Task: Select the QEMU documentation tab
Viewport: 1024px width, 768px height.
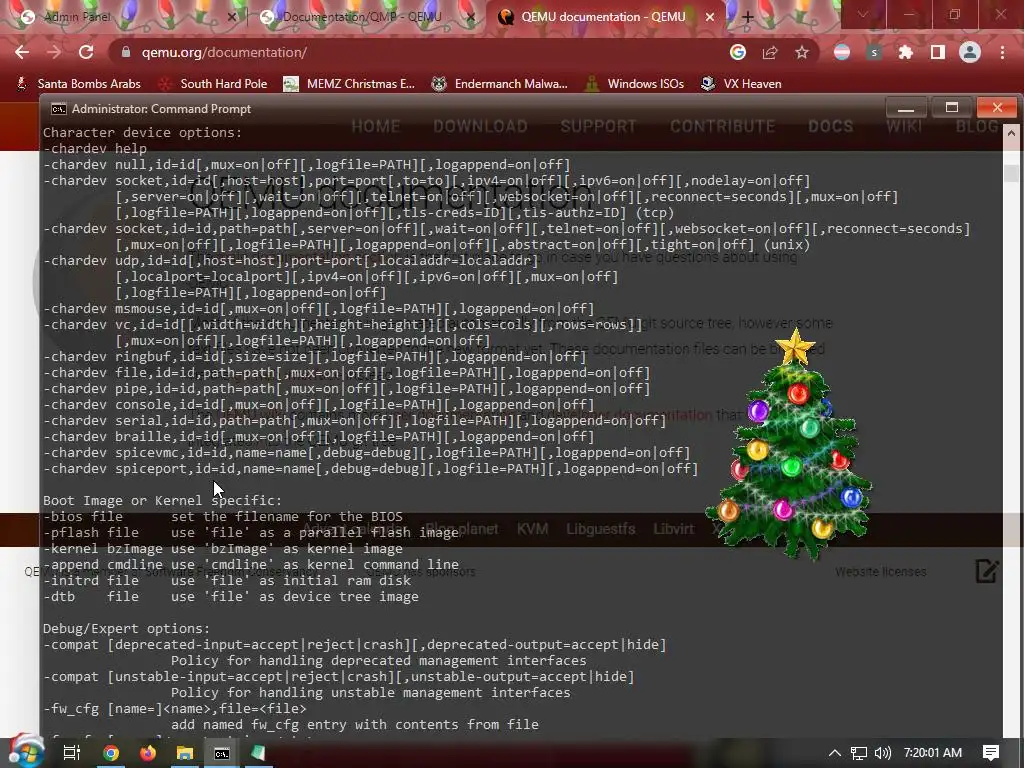Action: pyautogui.click(x=604, y=17)
